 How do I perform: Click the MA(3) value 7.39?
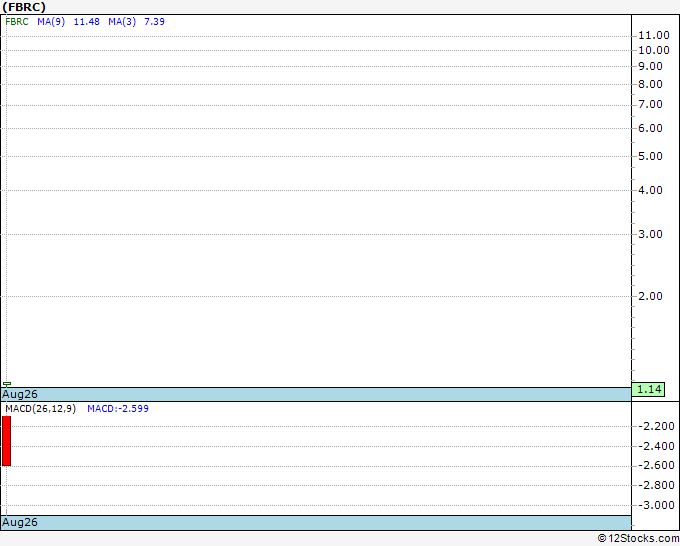click(154, 22)
